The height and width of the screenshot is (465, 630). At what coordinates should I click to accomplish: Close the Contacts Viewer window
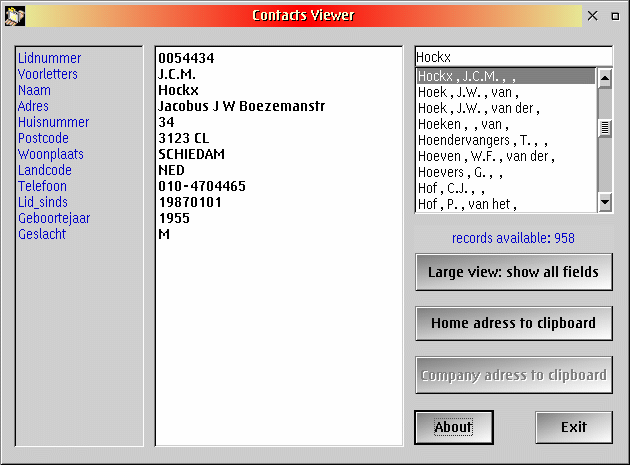(x=593, y=16)
